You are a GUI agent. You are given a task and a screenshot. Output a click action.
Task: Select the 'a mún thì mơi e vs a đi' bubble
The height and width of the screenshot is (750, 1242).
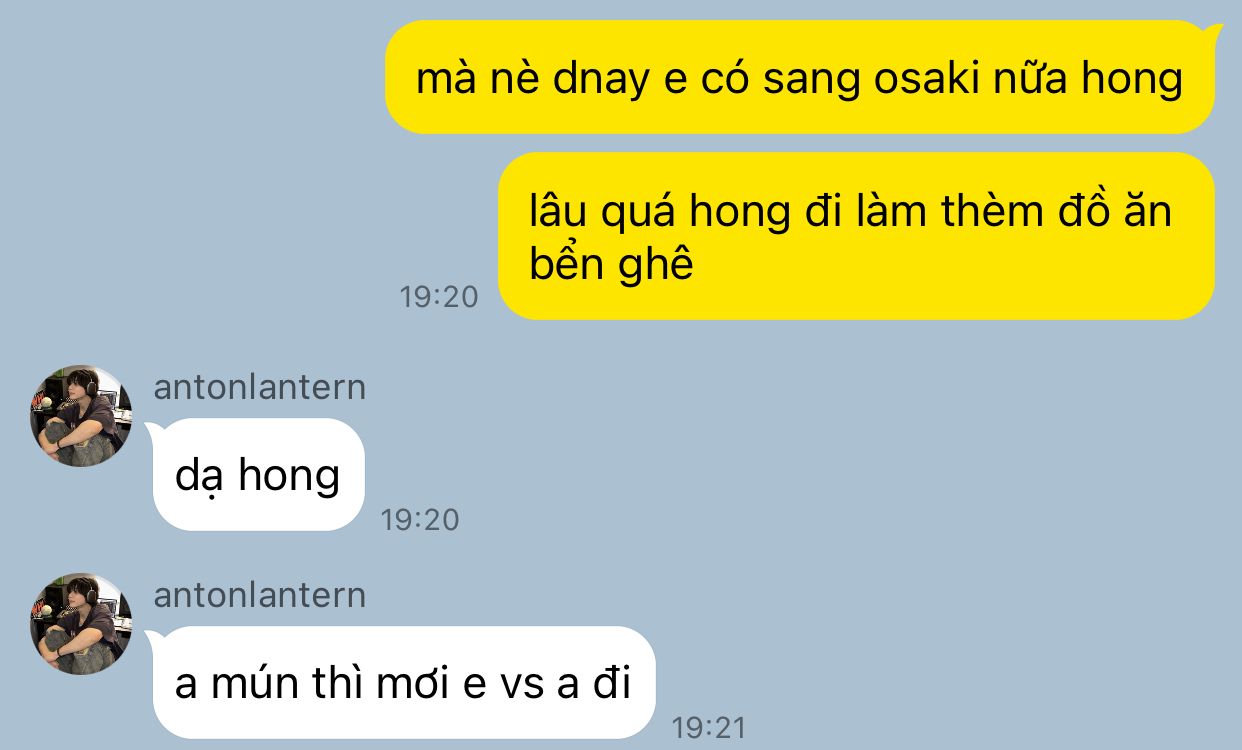404,683
